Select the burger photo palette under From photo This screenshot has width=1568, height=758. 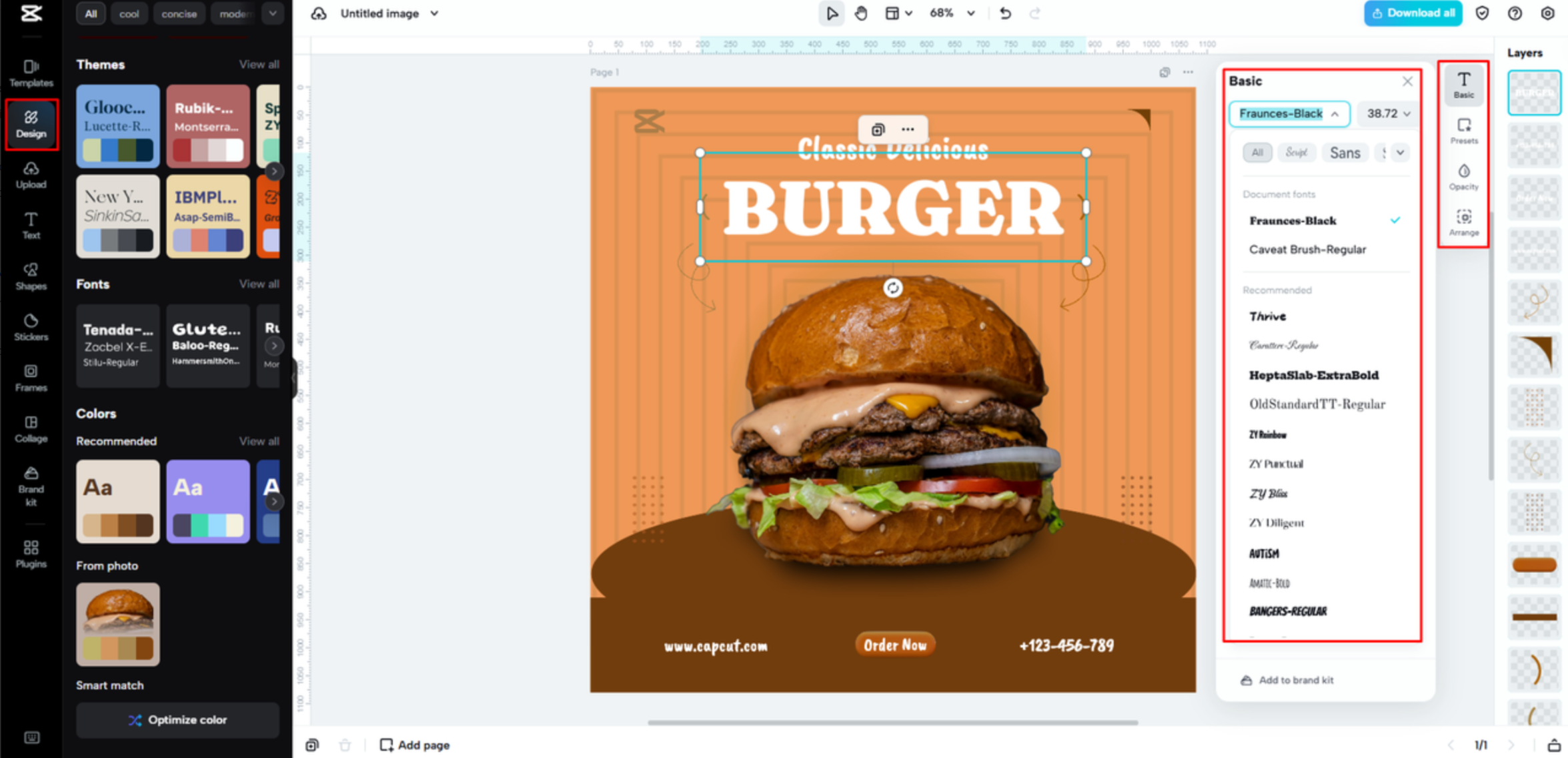(117, 623)
